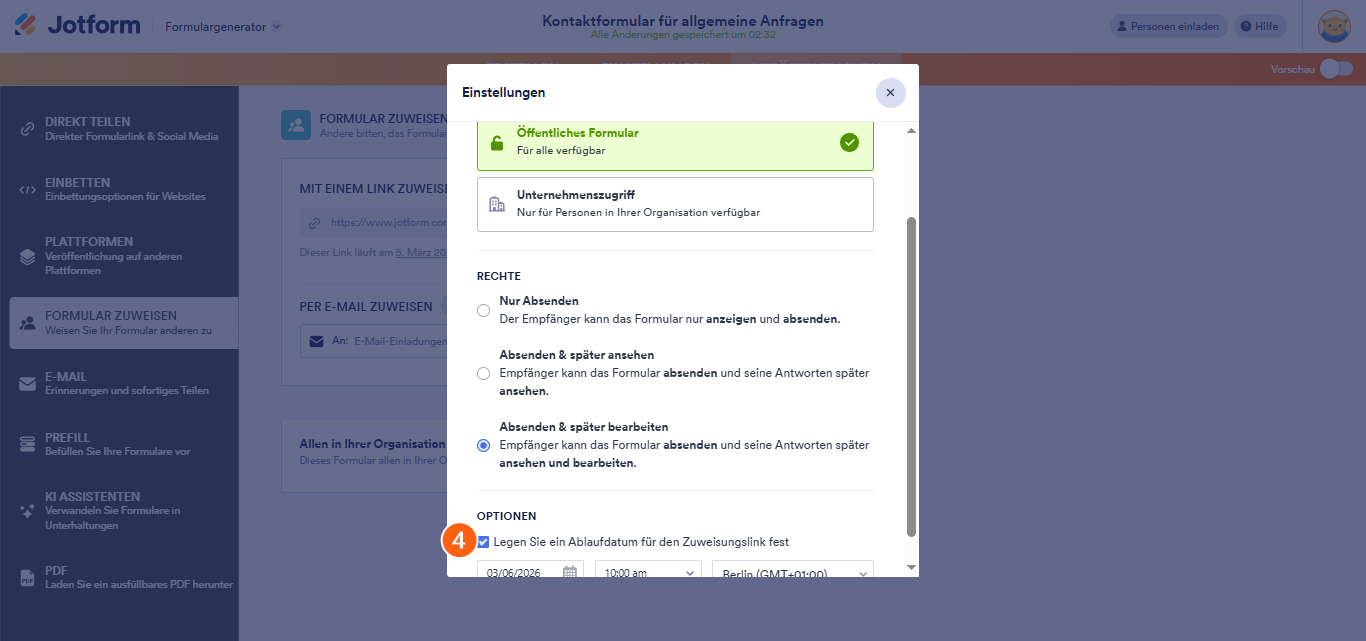Select Absenden & später ansehen radio option
This screenshot has height=641, width=1366.
point(484,373)
